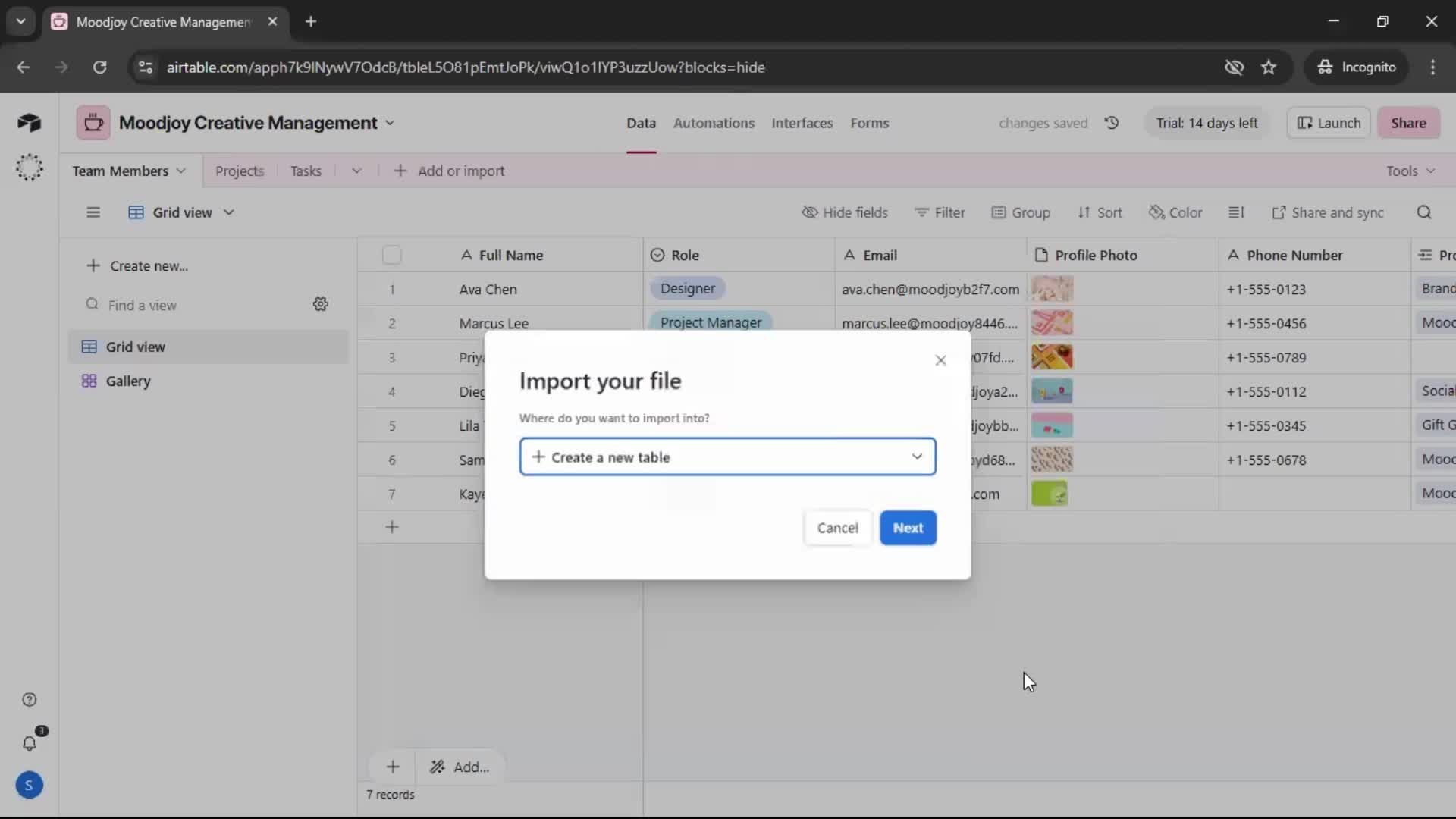The width and height of the screenshot is (1456, 819).
Task: Click Trial: 14 days left badge
Action: point(1207,123)
